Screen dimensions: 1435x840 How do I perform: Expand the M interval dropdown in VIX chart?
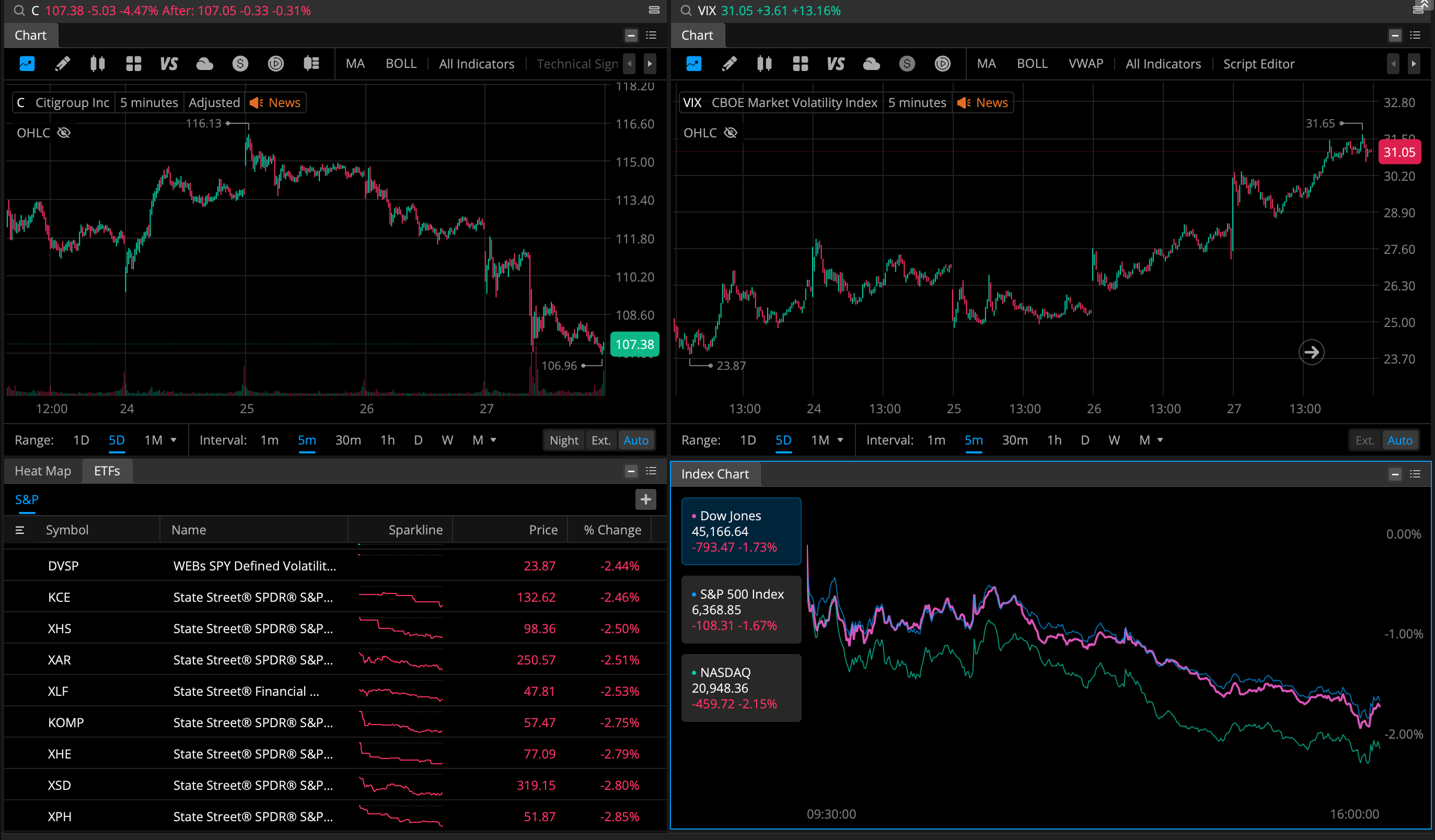pos(1160,440)
